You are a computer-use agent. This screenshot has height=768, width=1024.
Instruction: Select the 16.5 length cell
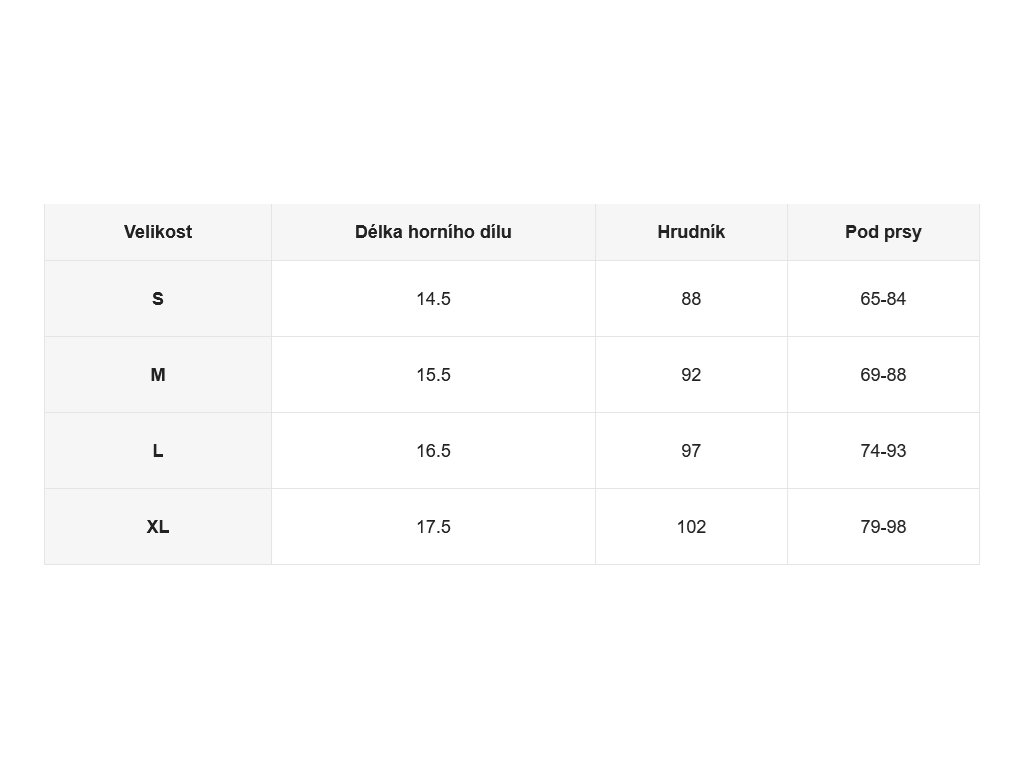pyautogui.click(x=433, y=451)
